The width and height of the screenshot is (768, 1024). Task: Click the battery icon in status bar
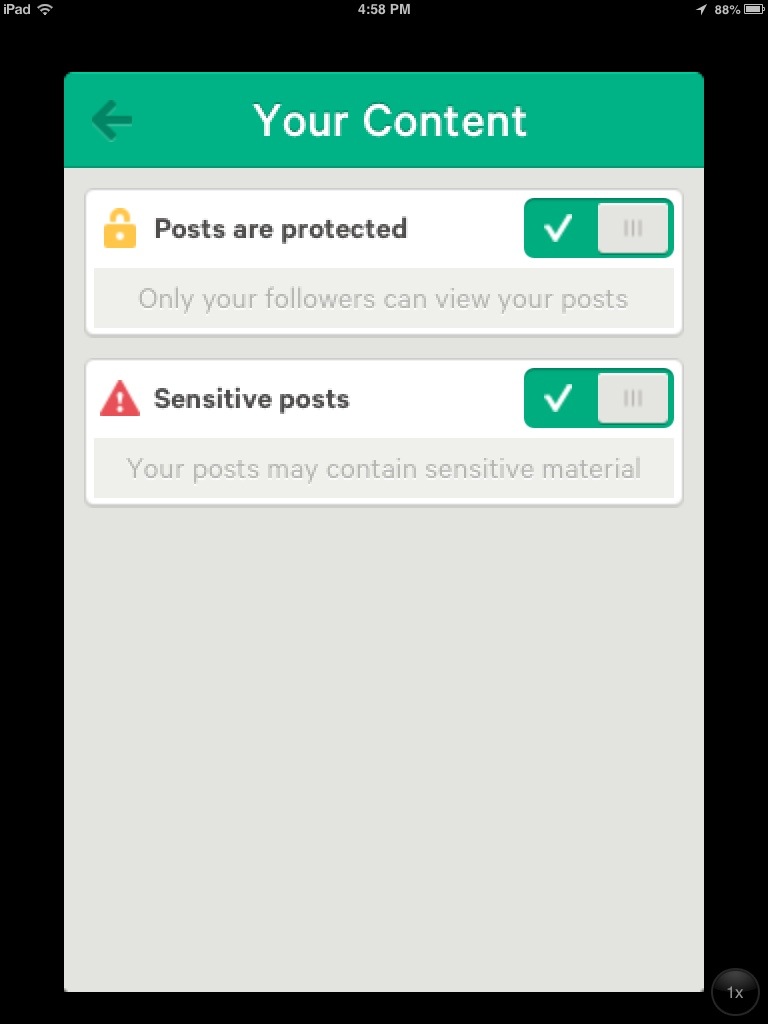click(x=755, y=9)
